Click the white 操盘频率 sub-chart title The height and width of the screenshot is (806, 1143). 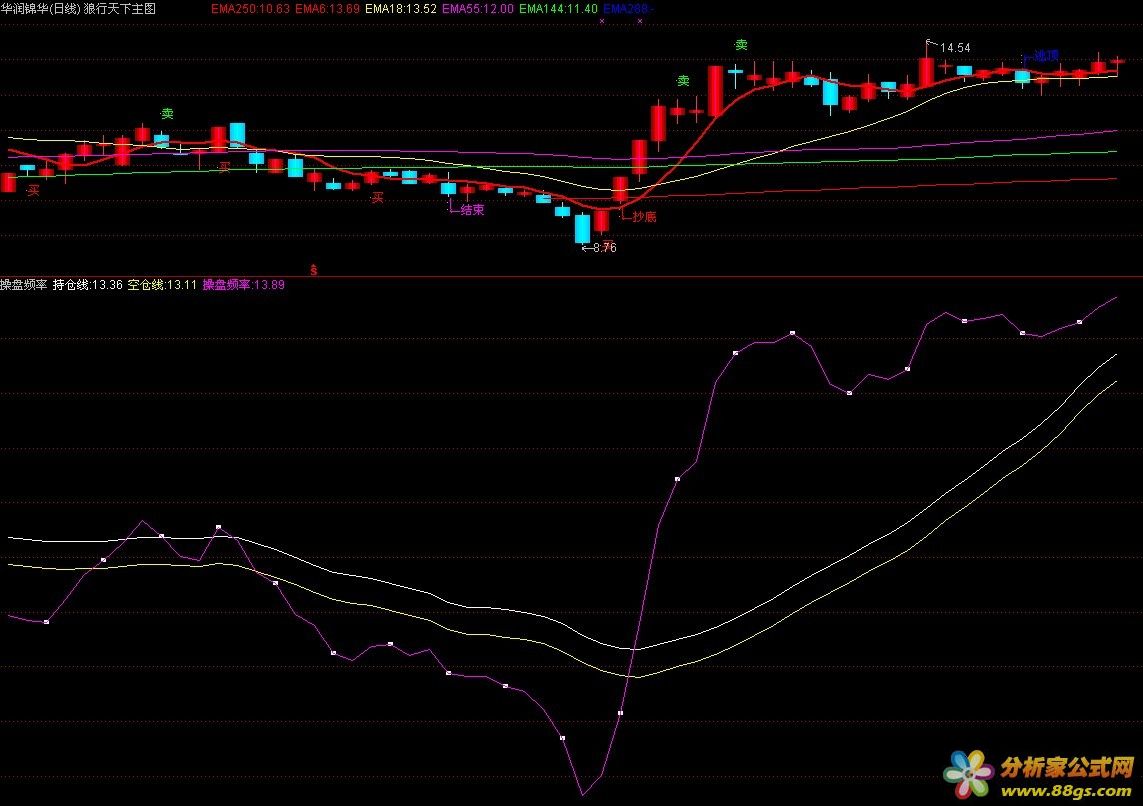24,285
